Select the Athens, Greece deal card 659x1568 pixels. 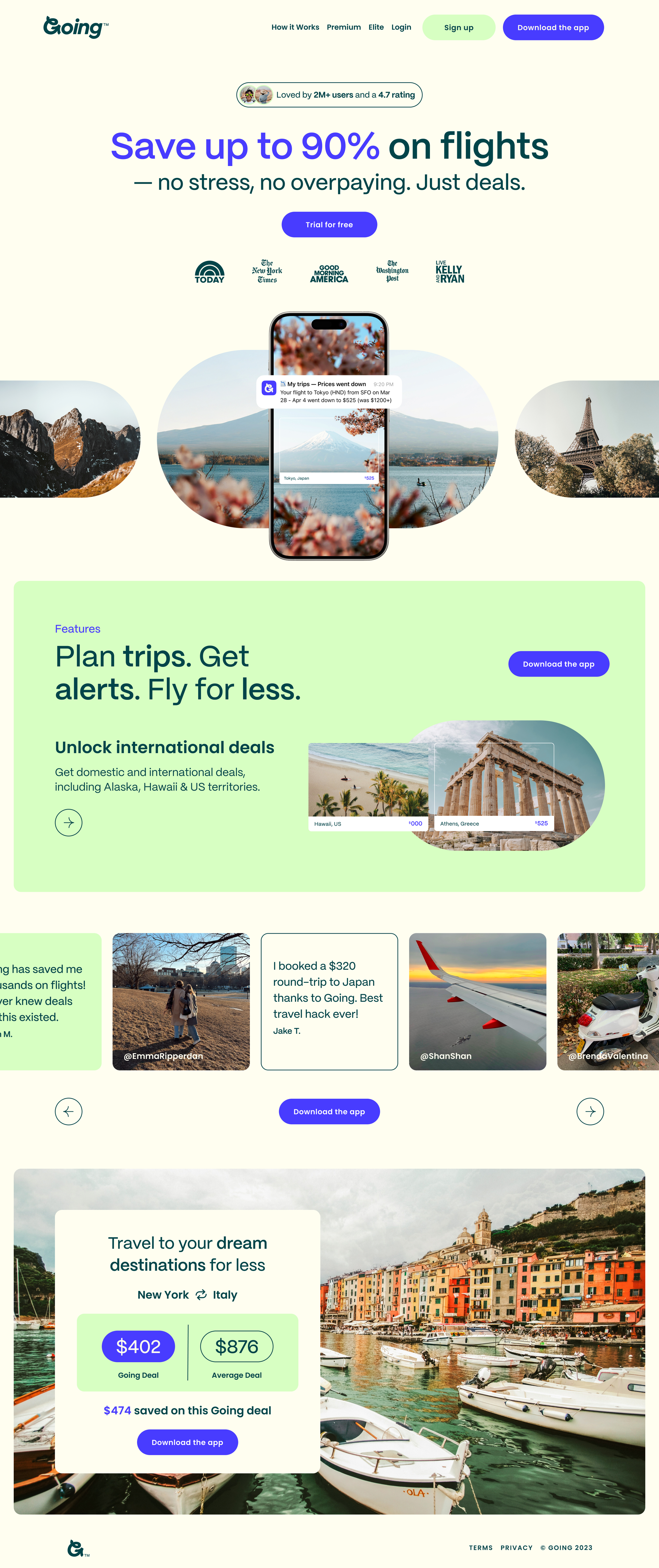pyautogui.click(x=494, y=787)
